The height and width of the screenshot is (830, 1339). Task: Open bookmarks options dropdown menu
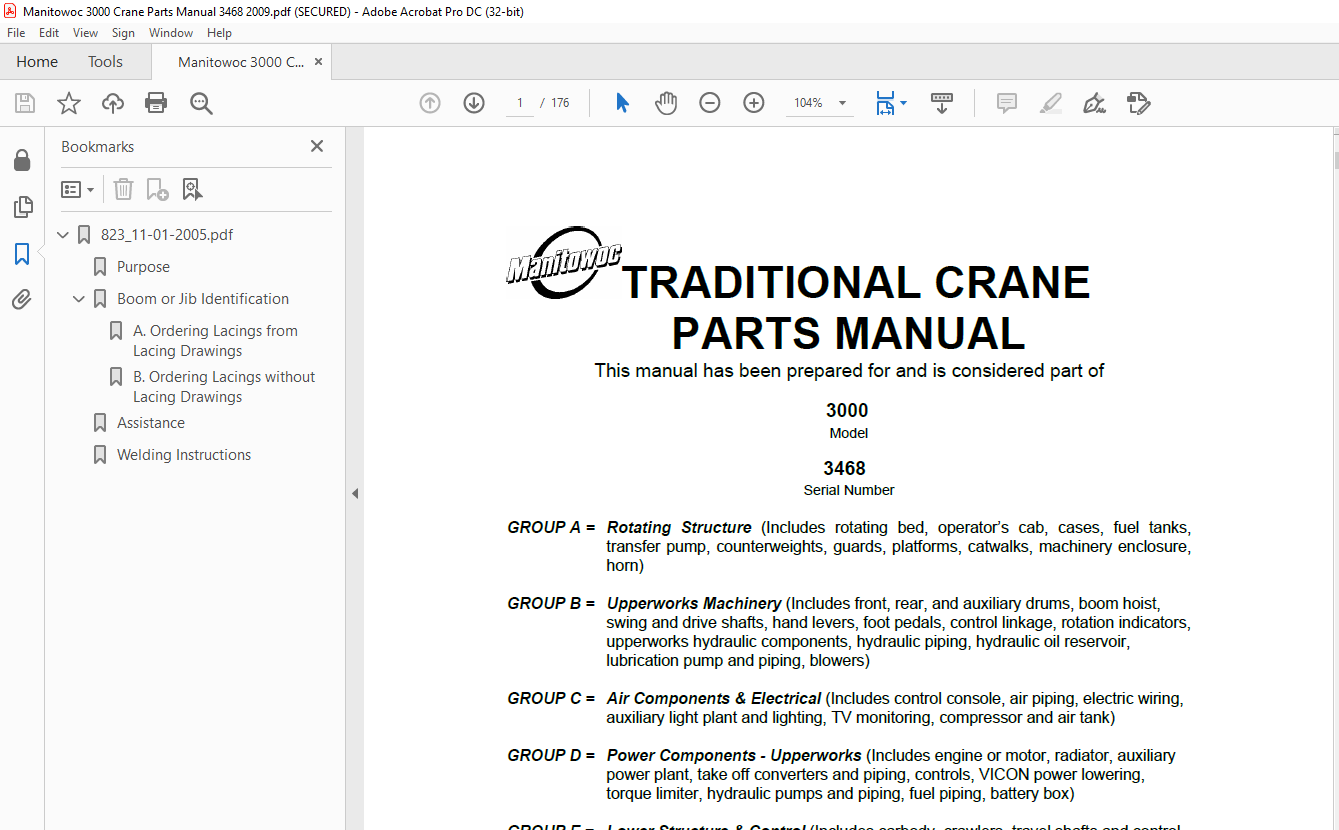[x=77, y=189]
